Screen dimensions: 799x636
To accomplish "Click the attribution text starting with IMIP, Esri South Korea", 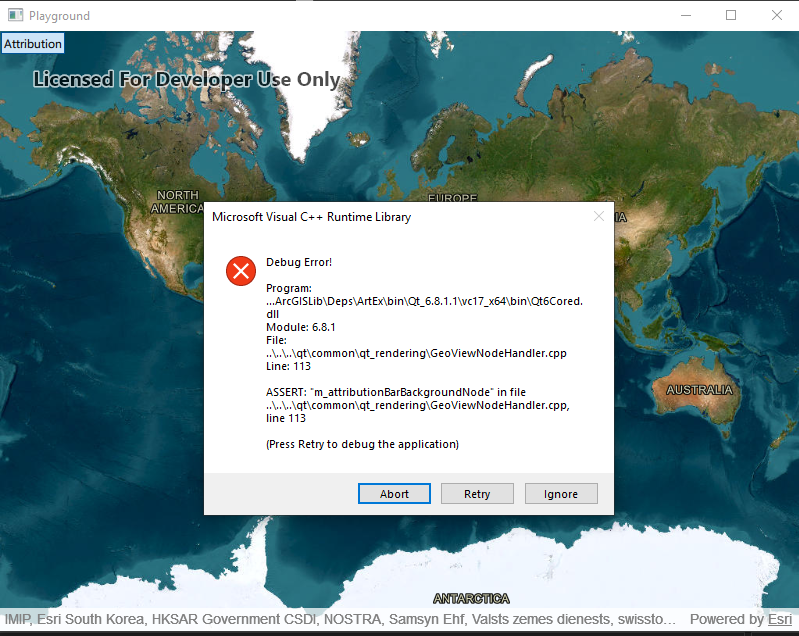I will (340, 619).
